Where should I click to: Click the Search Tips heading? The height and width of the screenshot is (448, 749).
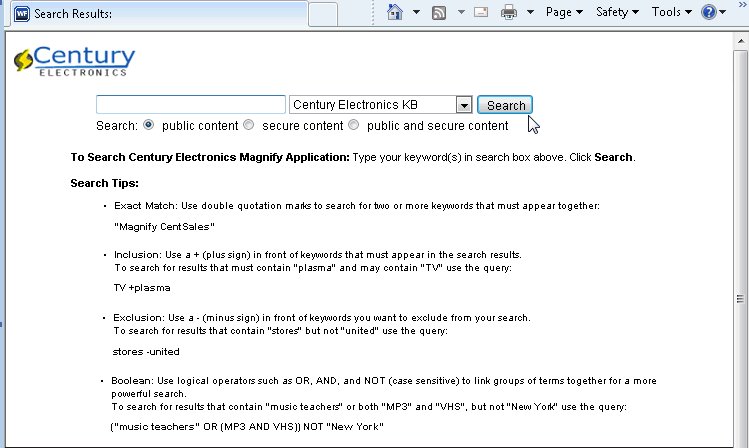click(x=105, y=183)
